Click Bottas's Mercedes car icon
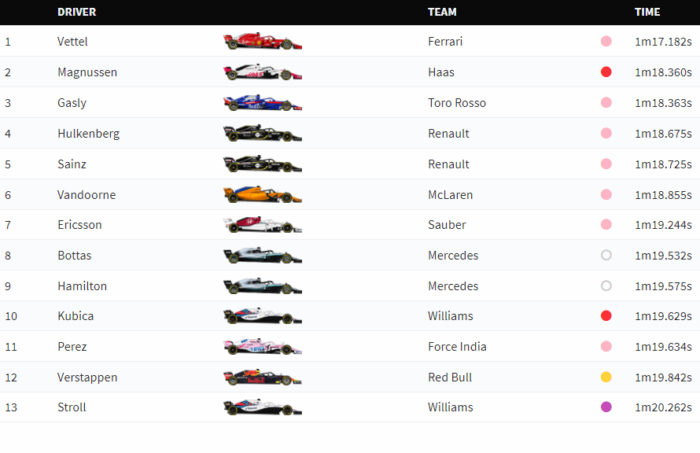Image resolution: width=700 pixels, height=453 pixels. coord(262,256)
